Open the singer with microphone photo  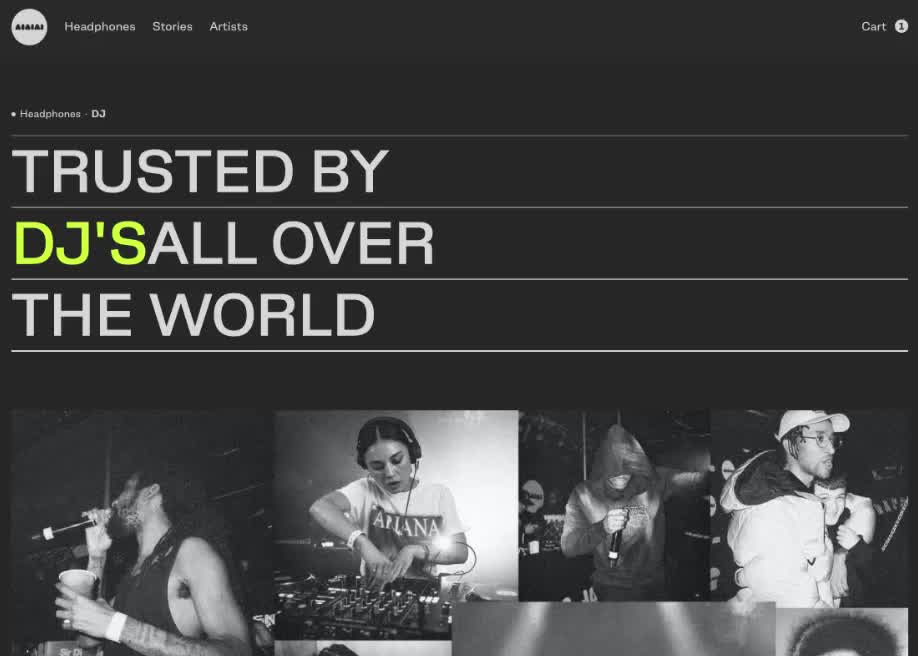tap(142, 533)
